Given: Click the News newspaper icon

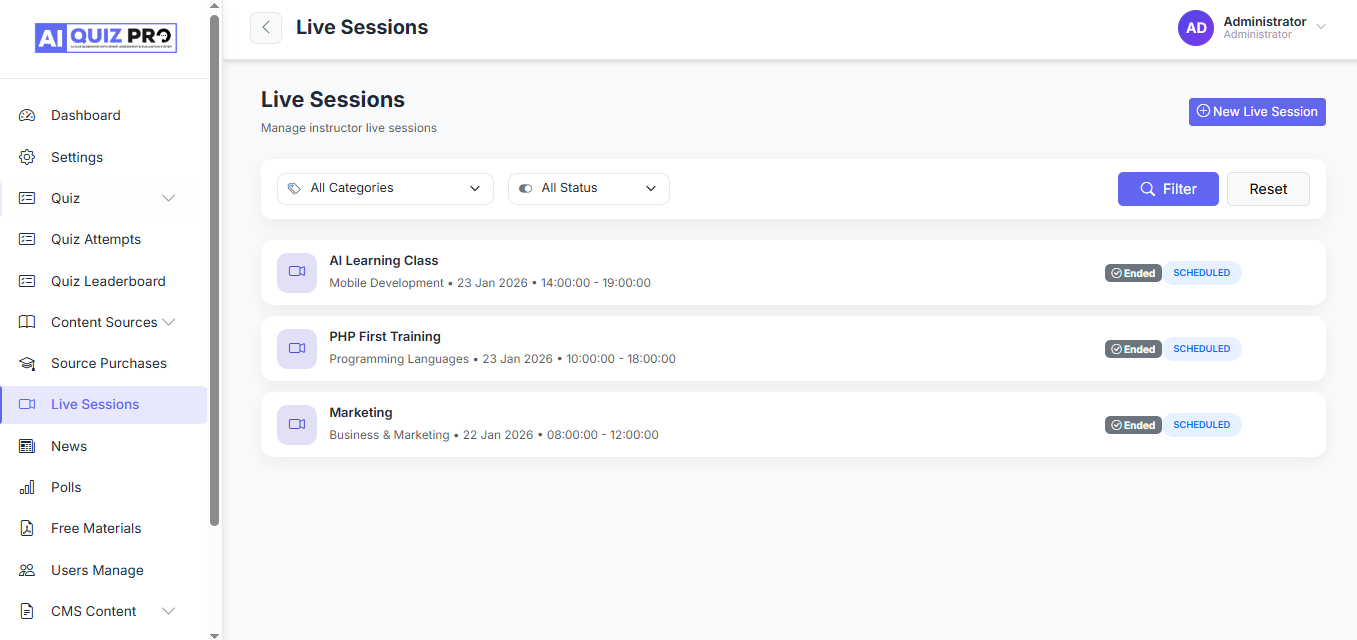Looking at the screenshot, I should [x=27, y=446].
